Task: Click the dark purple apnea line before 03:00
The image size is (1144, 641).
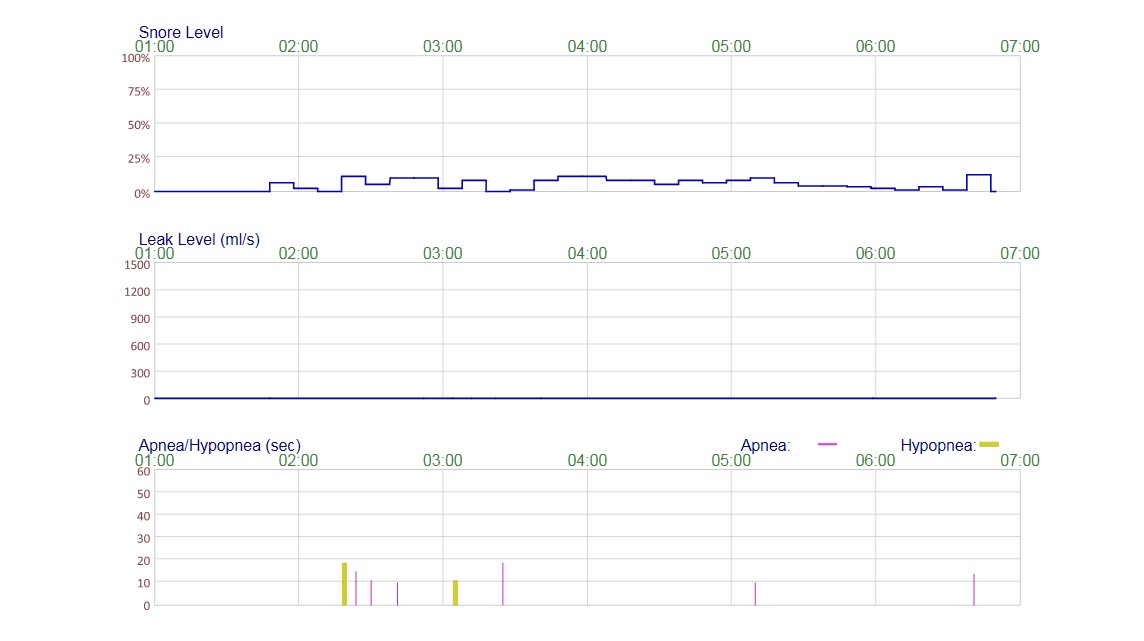Action: [x=398, y=594]
